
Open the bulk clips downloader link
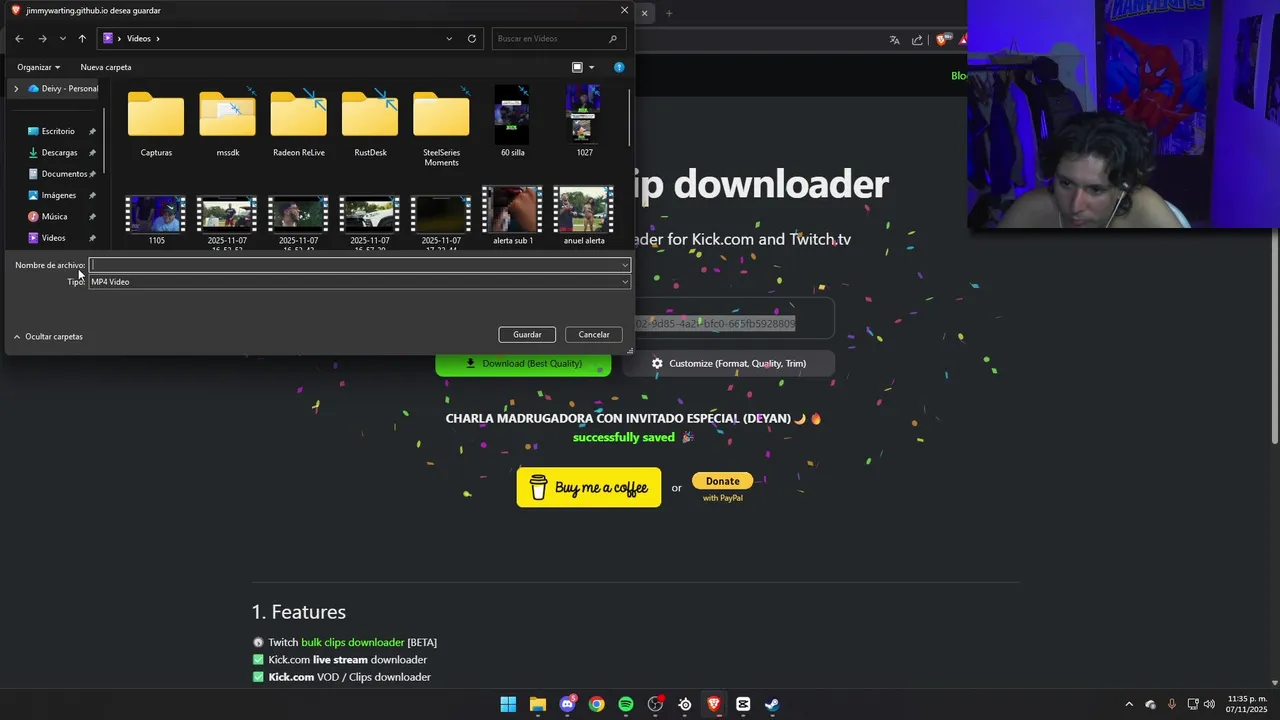353,642
